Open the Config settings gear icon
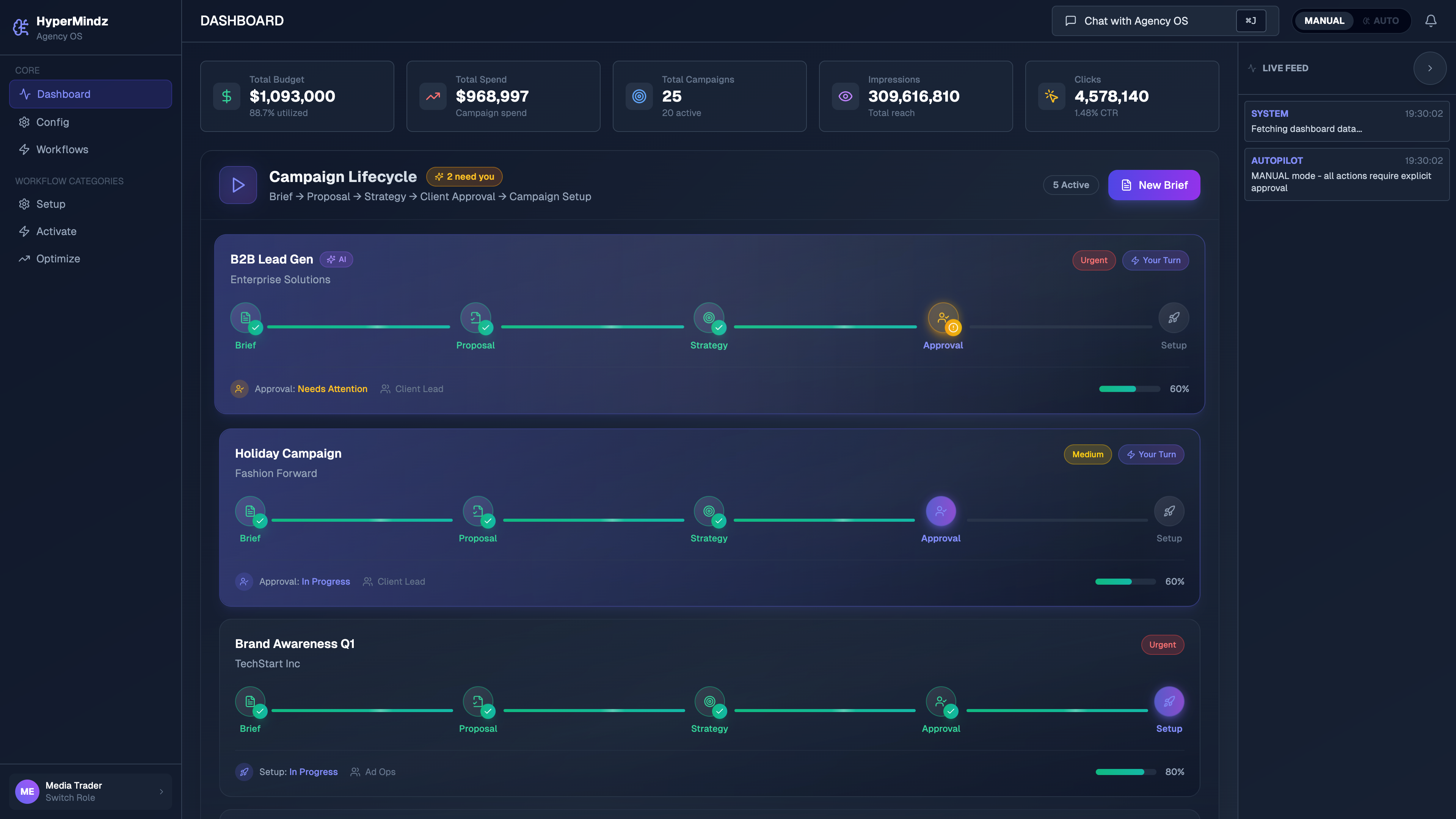The width and height of the screenshot is (1456, 819). pos(24,122)
